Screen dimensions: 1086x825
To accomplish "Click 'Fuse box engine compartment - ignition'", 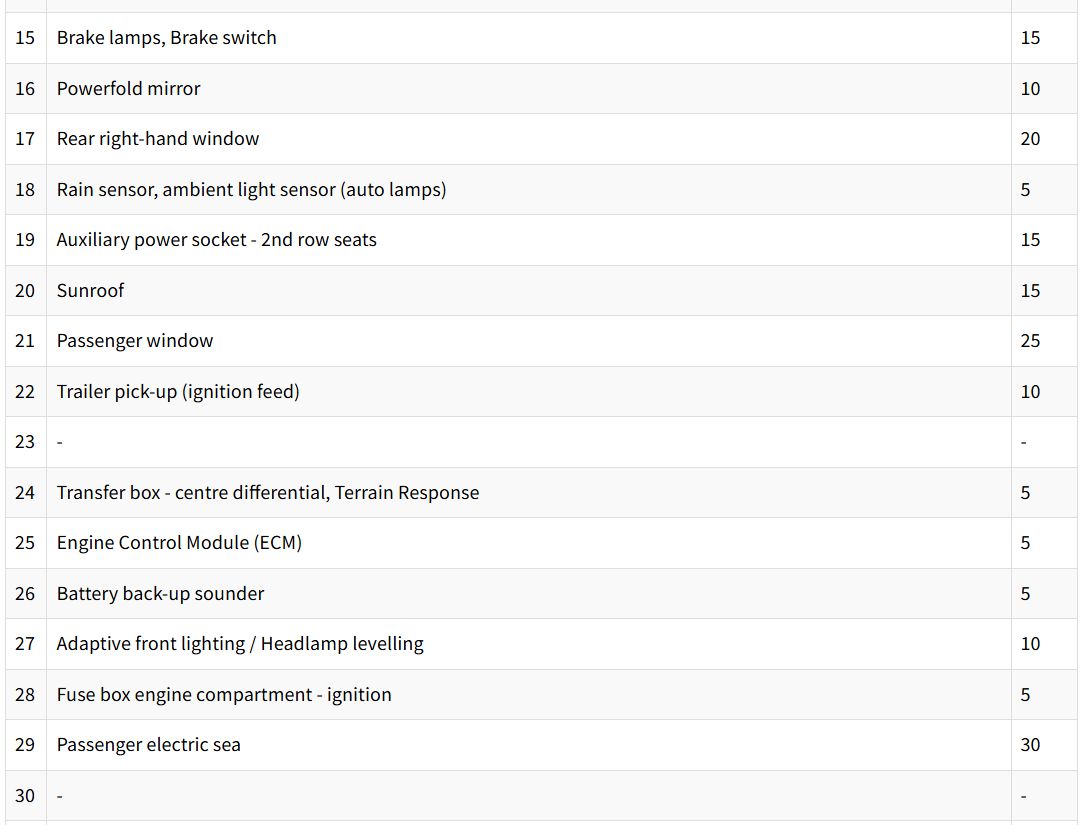I will [x=224, y=695].
